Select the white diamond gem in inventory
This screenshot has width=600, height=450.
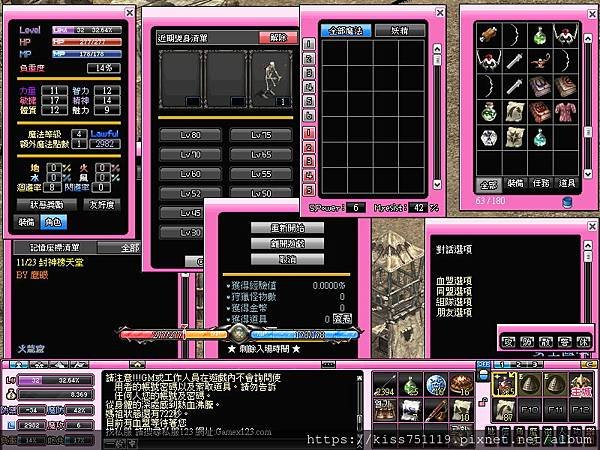(489, 137)
